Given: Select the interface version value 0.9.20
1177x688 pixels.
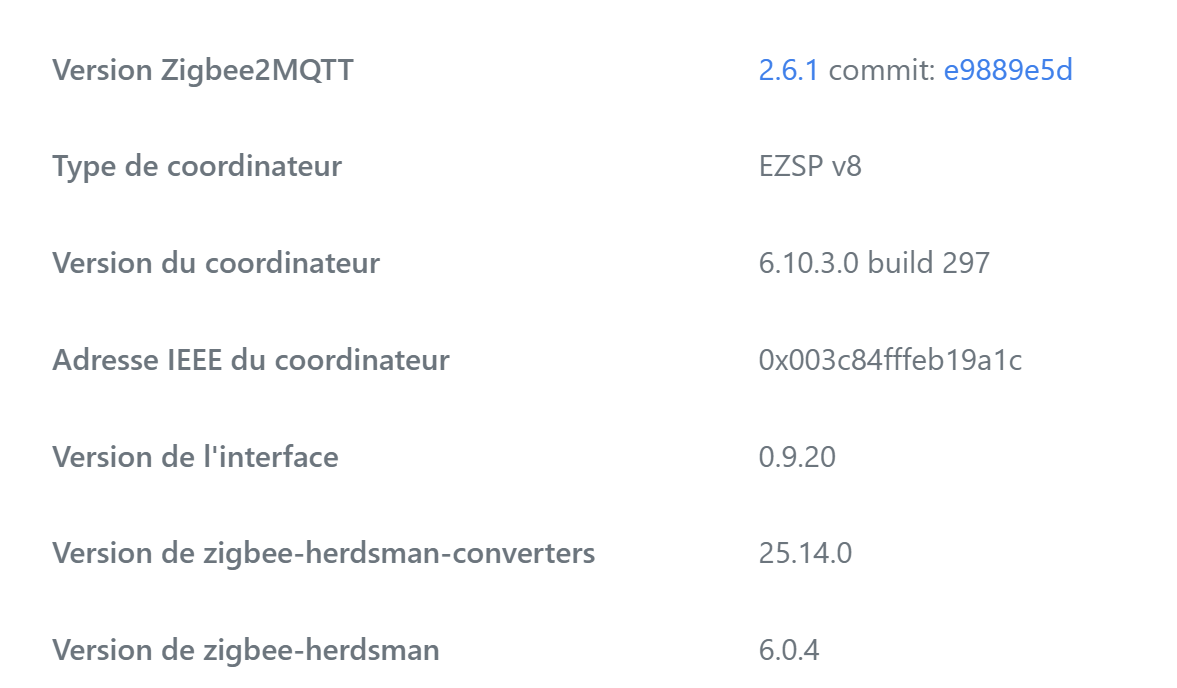Looking at the screenshot, I should [797, 457].
